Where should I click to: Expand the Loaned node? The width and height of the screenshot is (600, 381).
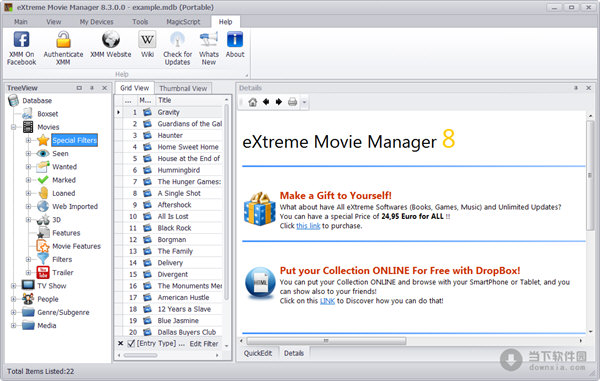[28, 193]
